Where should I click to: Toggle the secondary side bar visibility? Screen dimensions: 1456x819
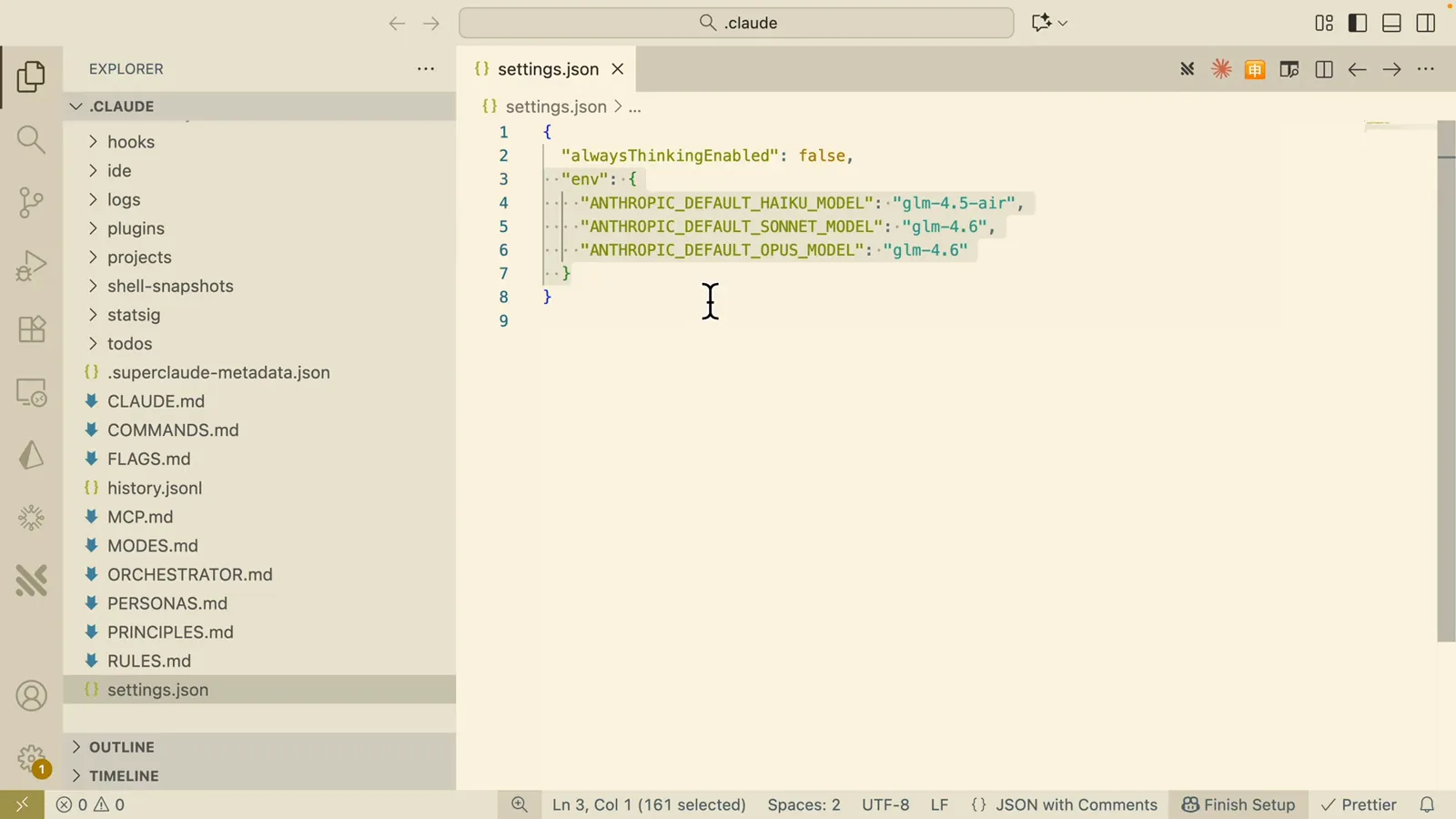point(1426,24)
